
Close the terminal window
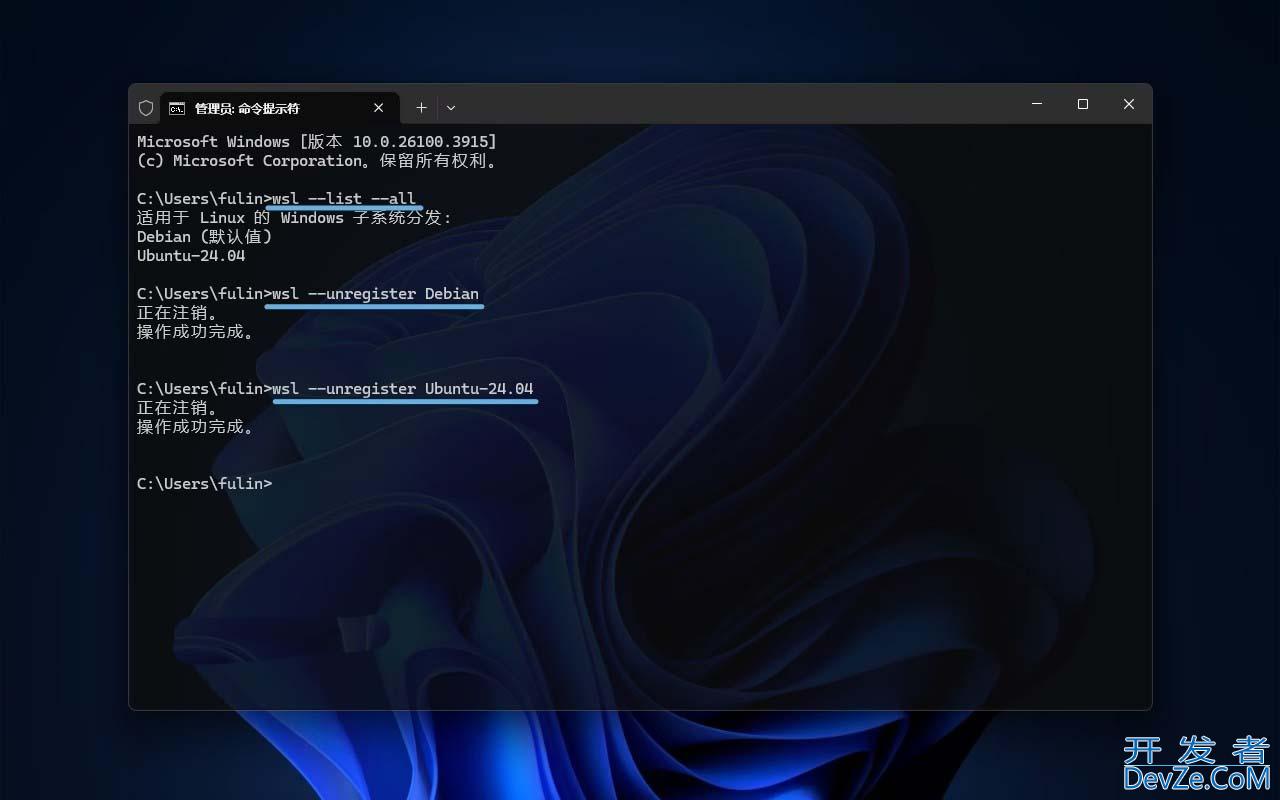pyautogui.click(x=1129, y=104)
